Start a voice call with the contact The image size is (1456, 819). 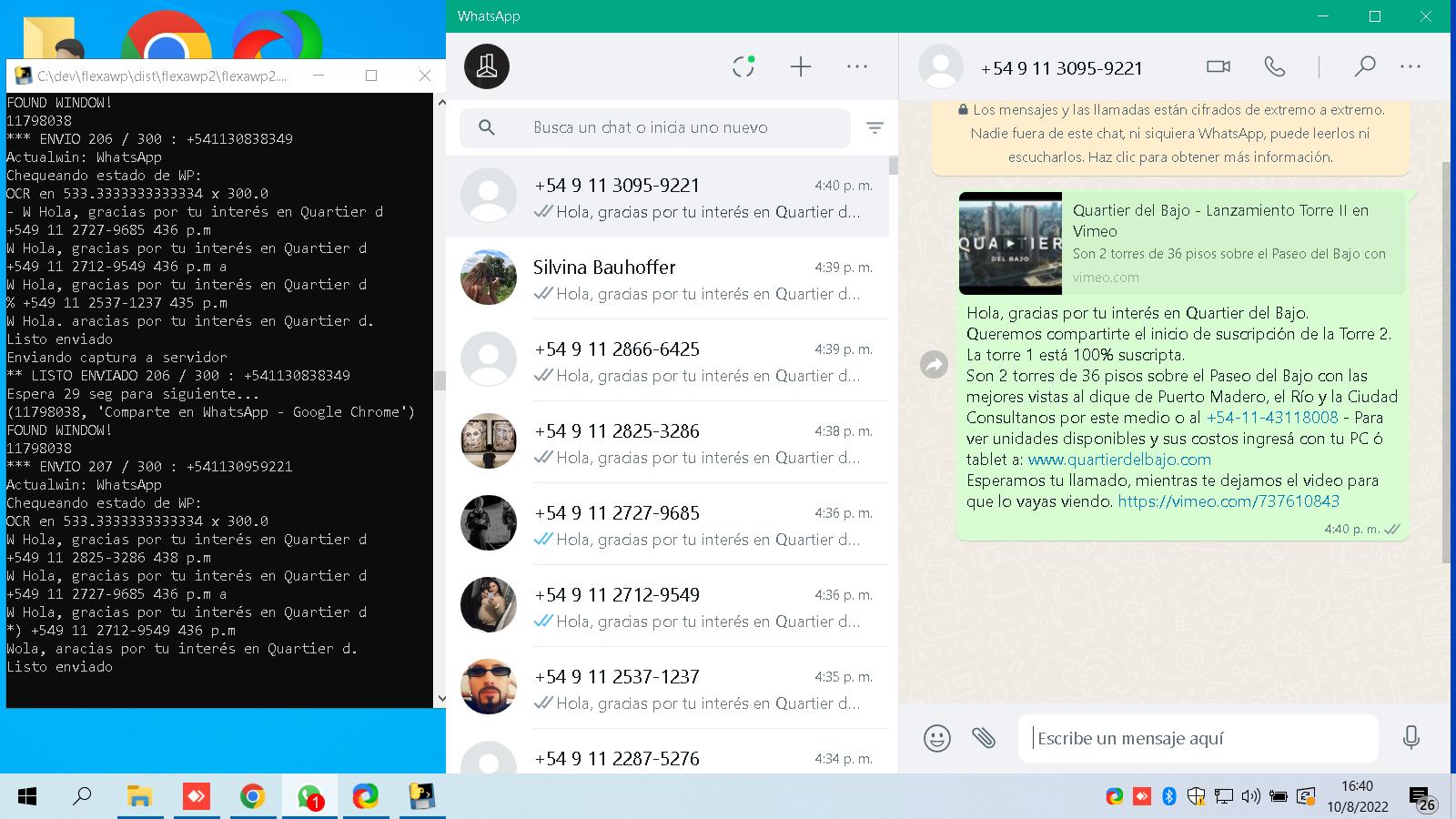pos(1275,66)
